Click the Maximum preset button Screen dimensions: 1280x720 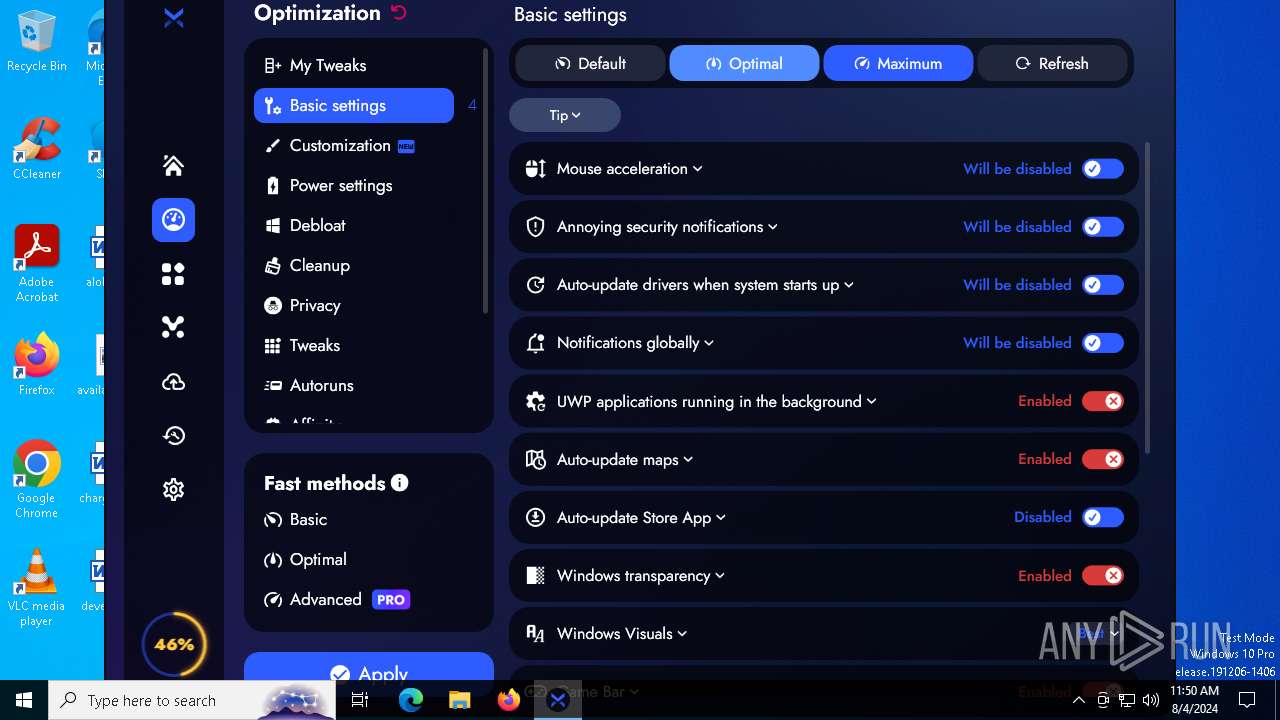pyautogui.click(x=898, y=63)
